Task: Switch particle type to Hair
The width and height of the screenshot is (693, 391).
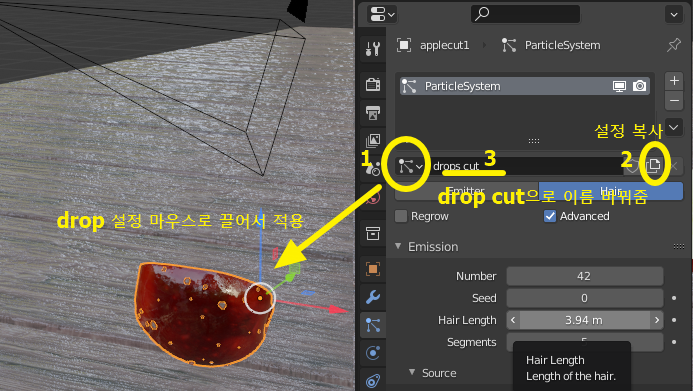Action: pyautogui.click(x=611, y=191)
